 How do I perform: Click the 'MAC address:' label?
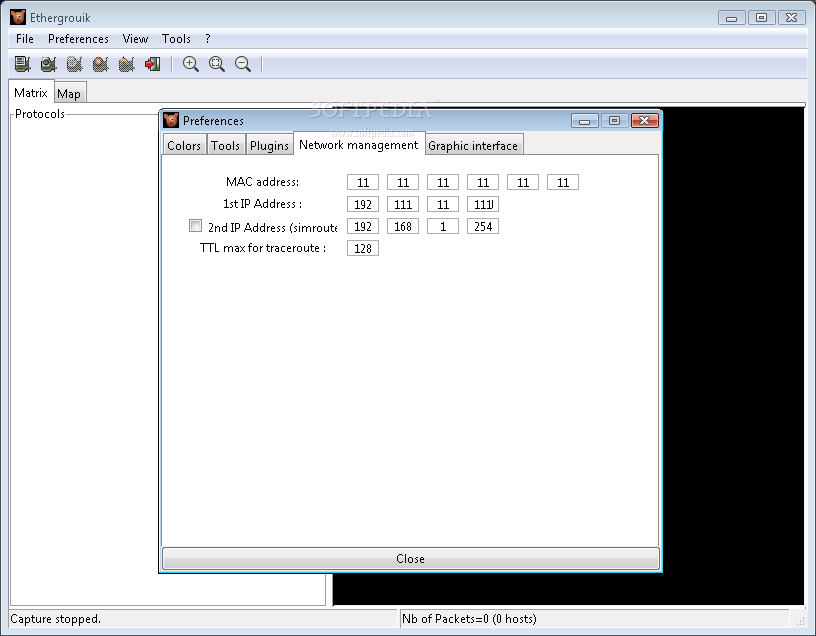pos(262,182)
